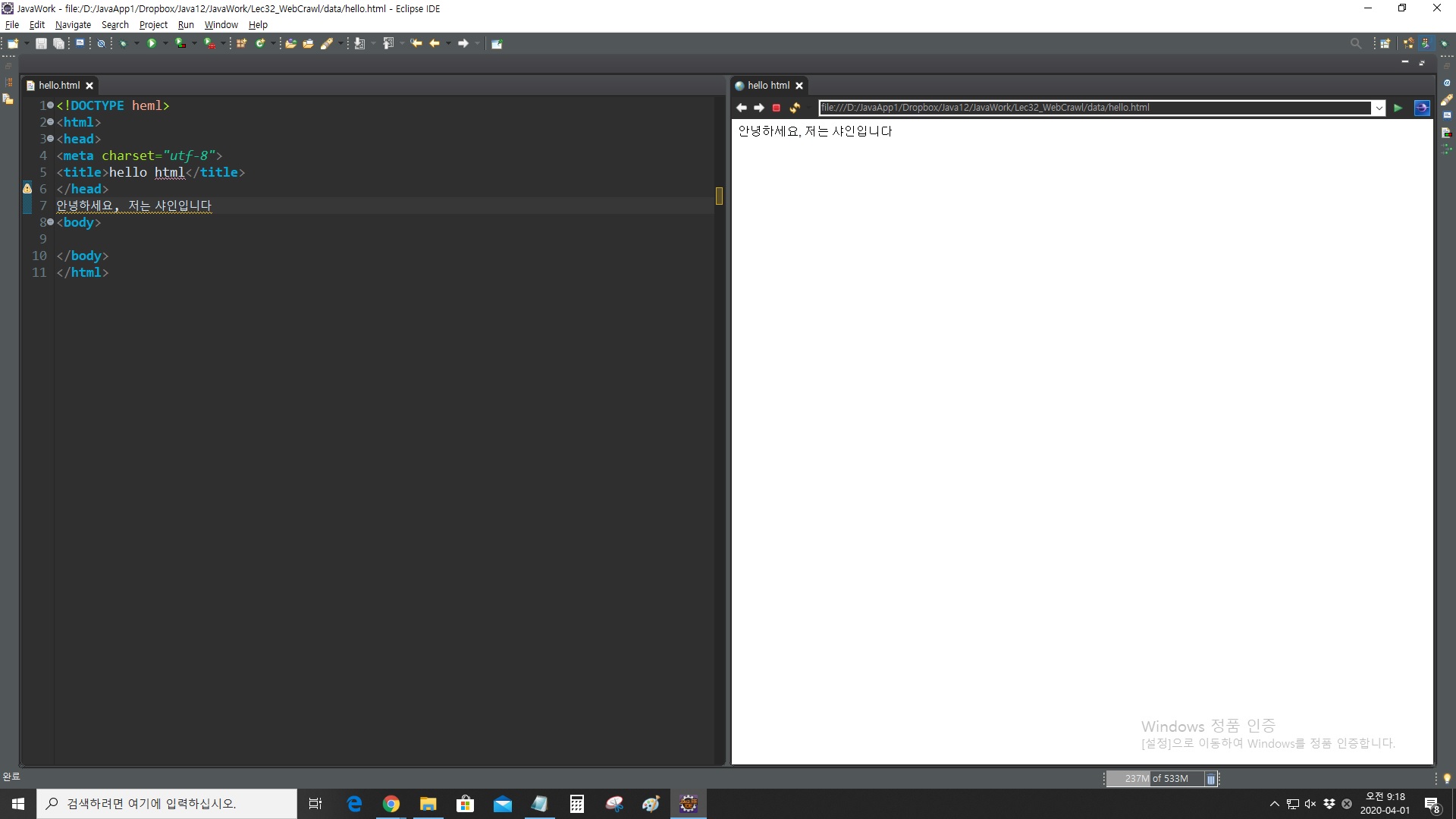The height and width of the screenshot is (819, 1456).
Task: Collapse the html tag on line 2
Action: click(50, 122)
